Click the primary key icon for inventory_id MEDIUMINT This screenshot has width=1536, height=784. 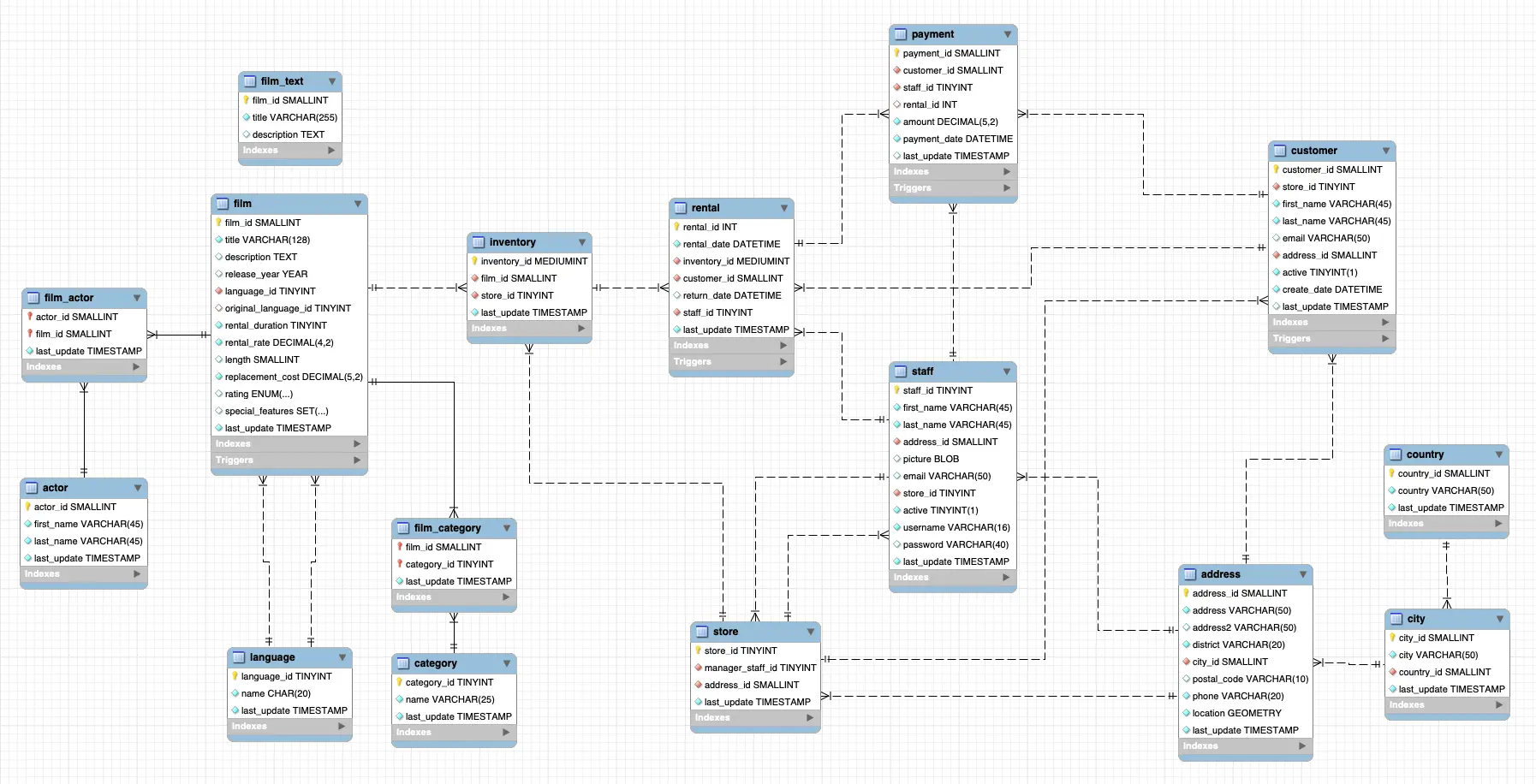pyautogui.click(x=474, y=261)
